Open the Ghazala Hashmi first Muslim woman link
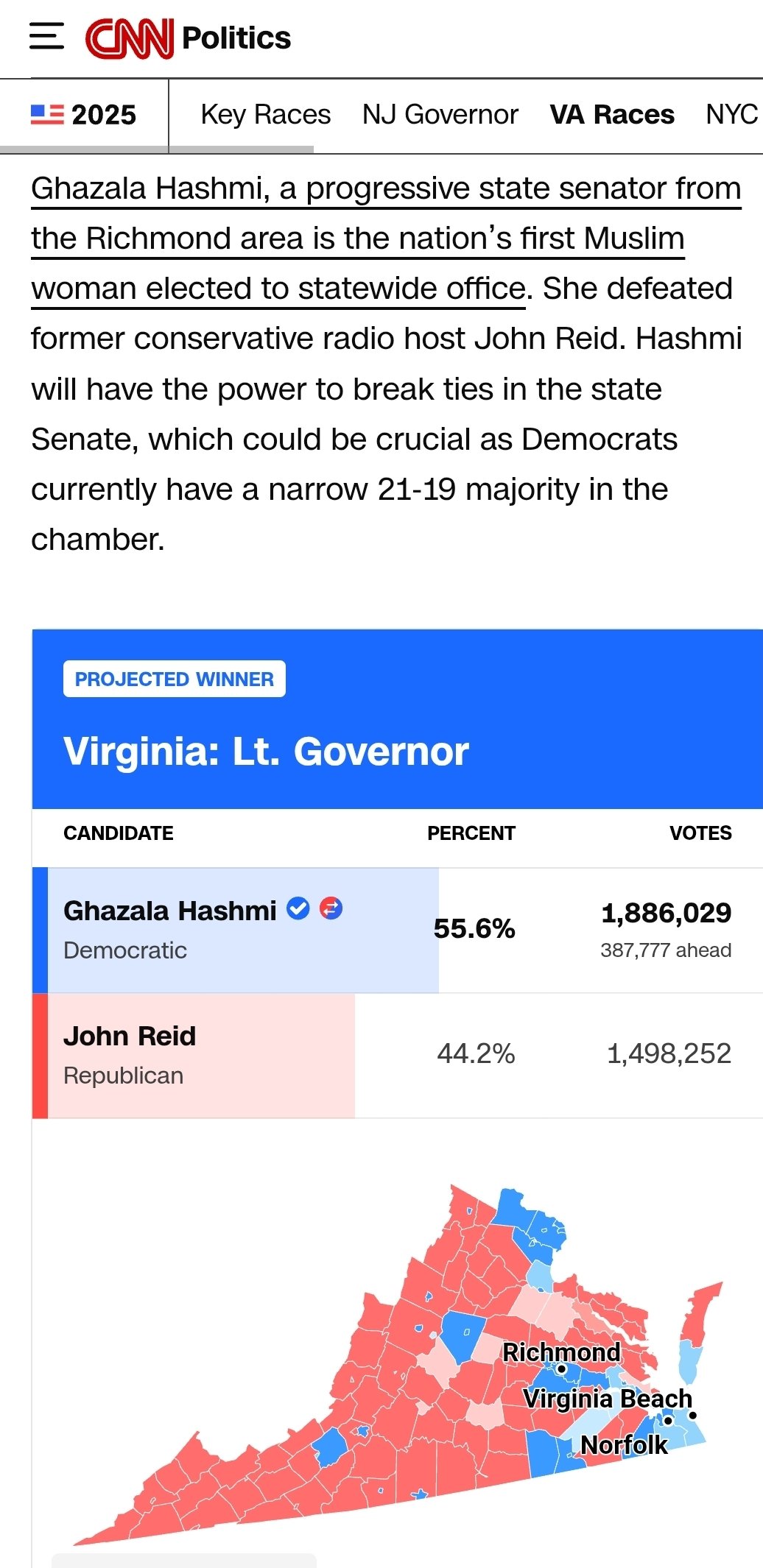 coord(358,239)
